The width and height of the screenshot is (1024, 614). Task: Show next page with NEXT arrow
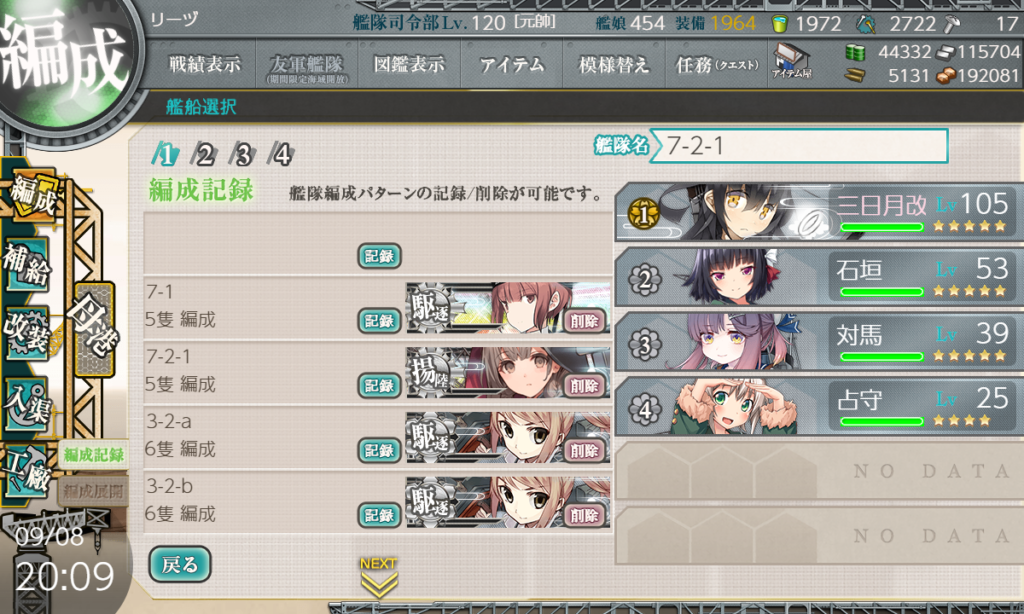click(379, 577)
